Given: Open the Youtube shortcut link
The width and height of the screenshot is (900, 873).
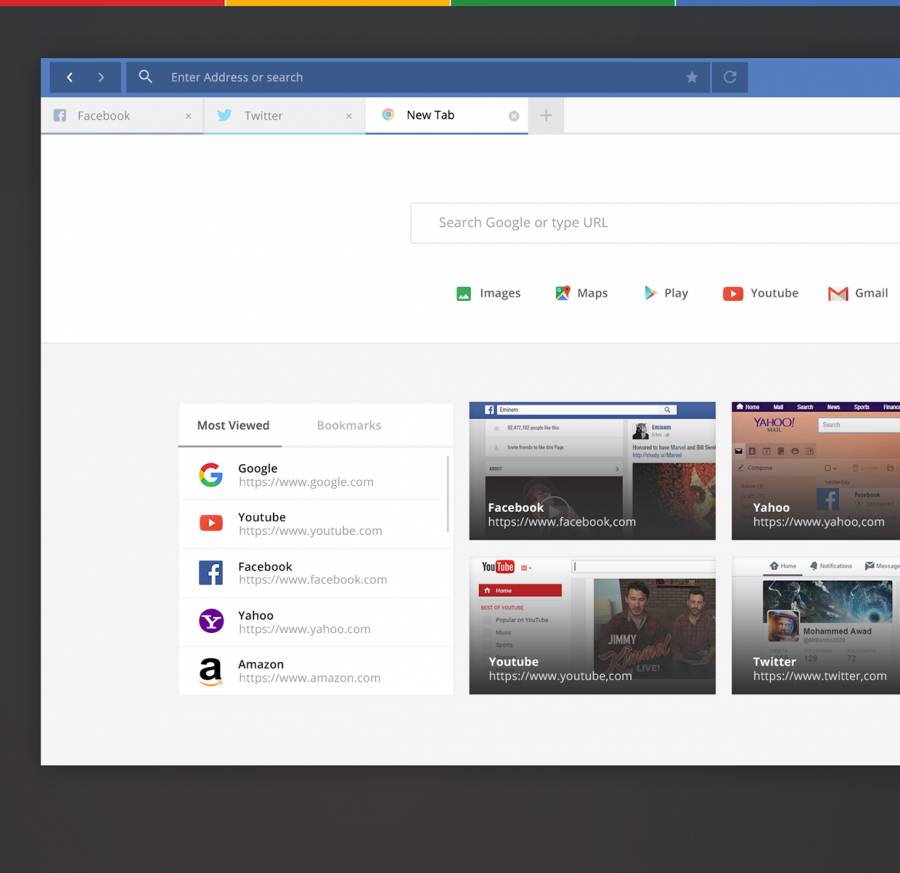Looking at the screenshot, I should click(760, 293).
